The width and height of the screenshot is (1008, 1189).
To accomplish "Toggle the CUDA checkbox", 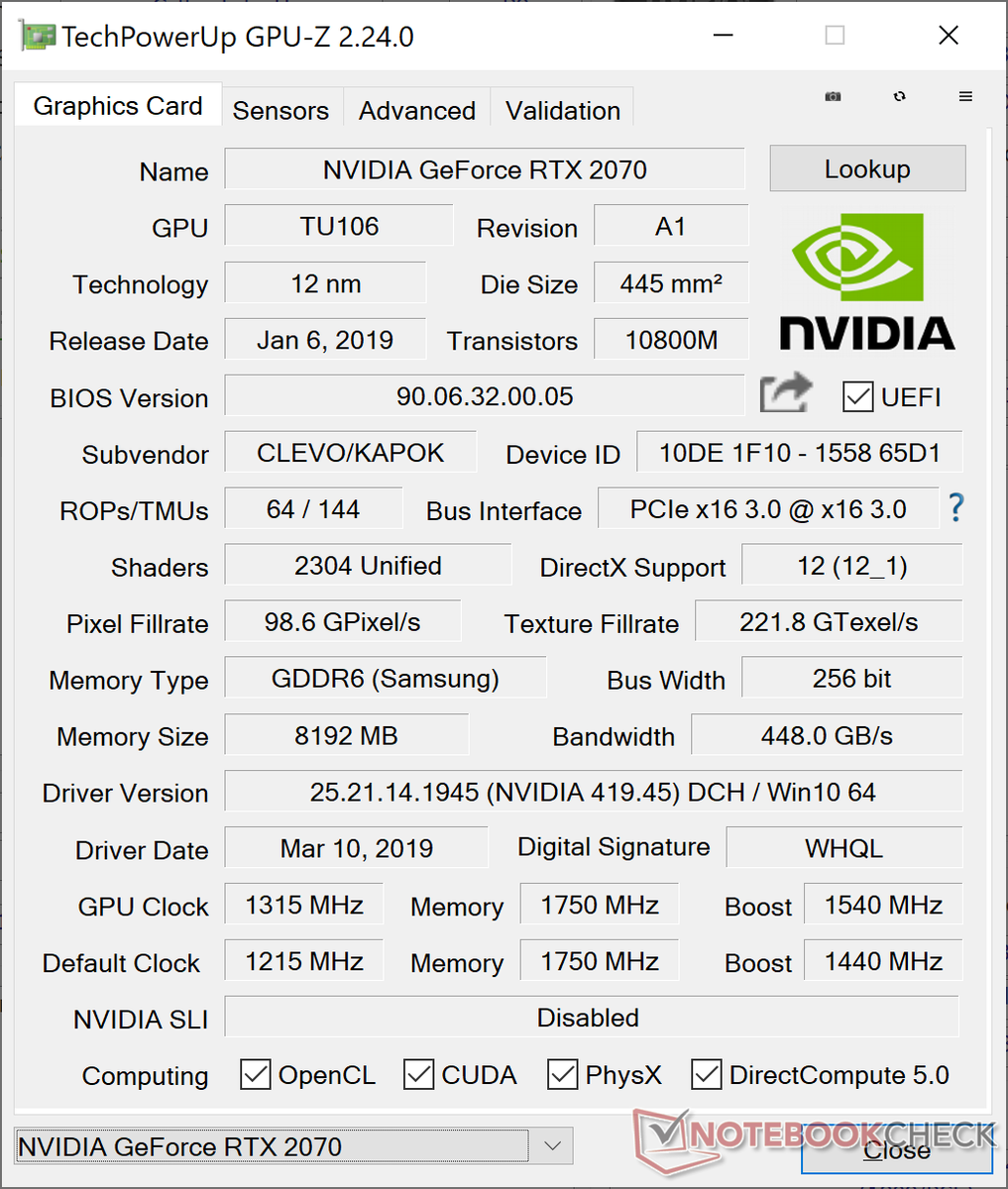I will 418,1075.
